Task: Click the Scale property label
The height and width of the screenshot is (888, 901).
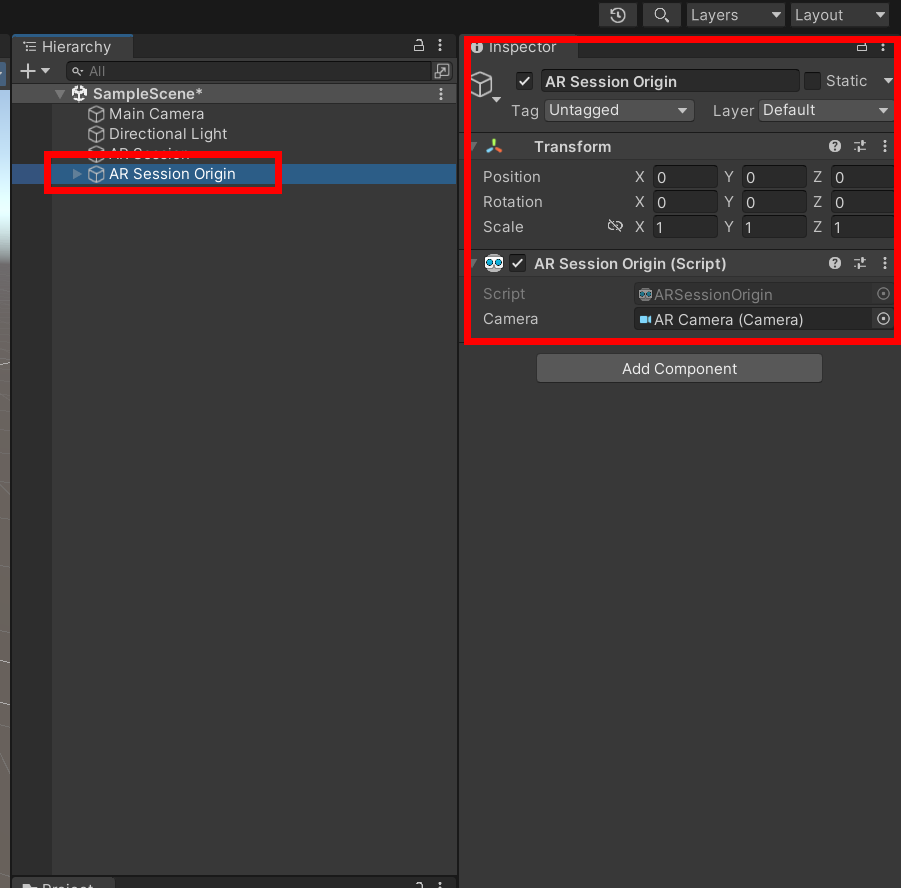Action: 503,226
